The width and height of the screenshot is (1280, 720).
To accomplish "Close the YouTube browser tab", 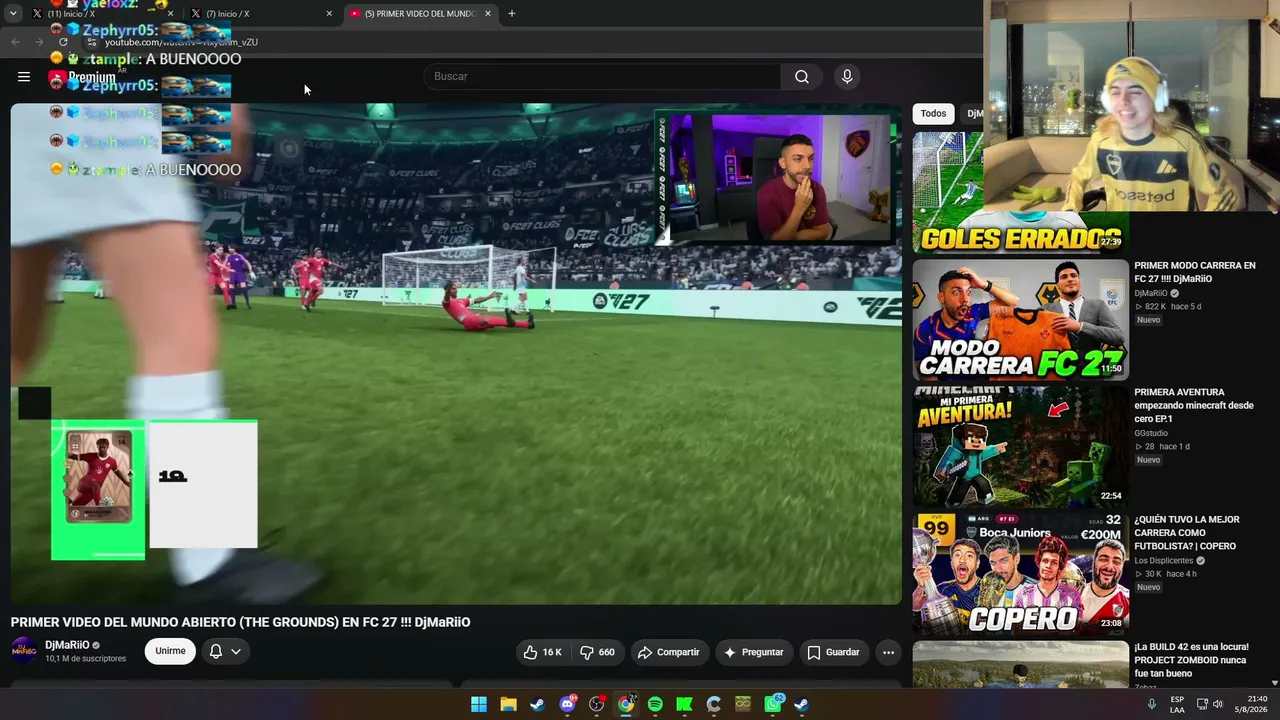I will pyautogui.click(x=488, y=14).
